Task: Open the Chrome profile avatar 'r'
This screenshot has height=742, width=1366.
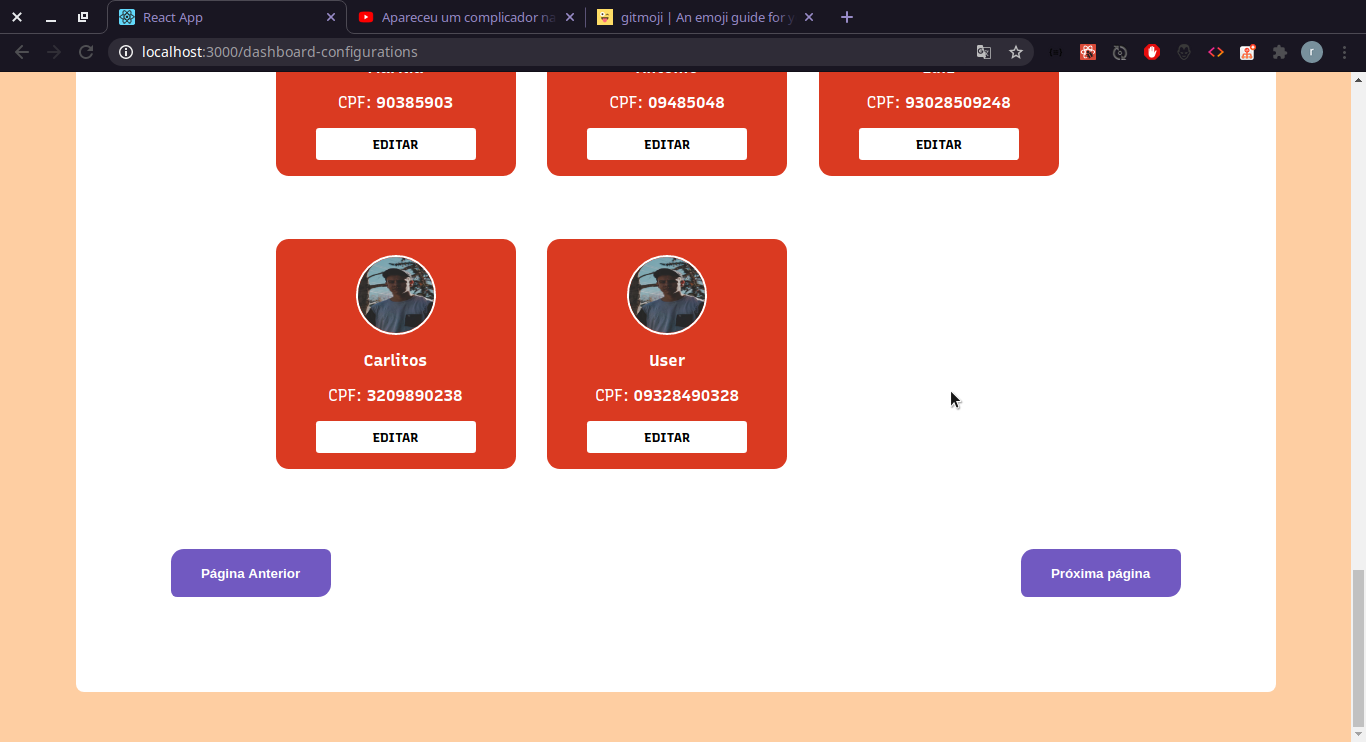Action: point(1312,52)
